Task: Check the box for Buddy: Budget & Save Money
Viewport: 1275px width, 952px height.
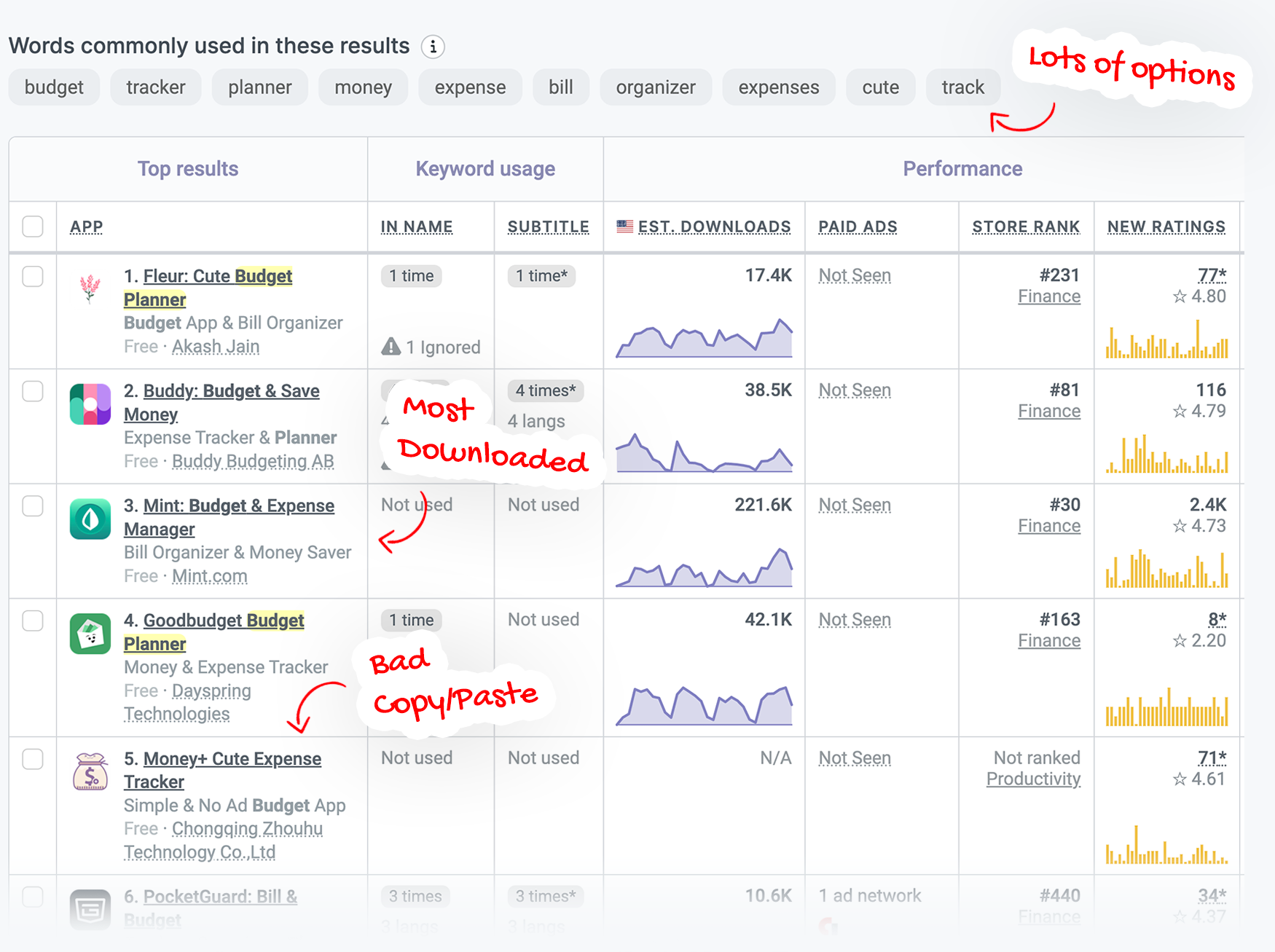Action: [x=33, y=391]
